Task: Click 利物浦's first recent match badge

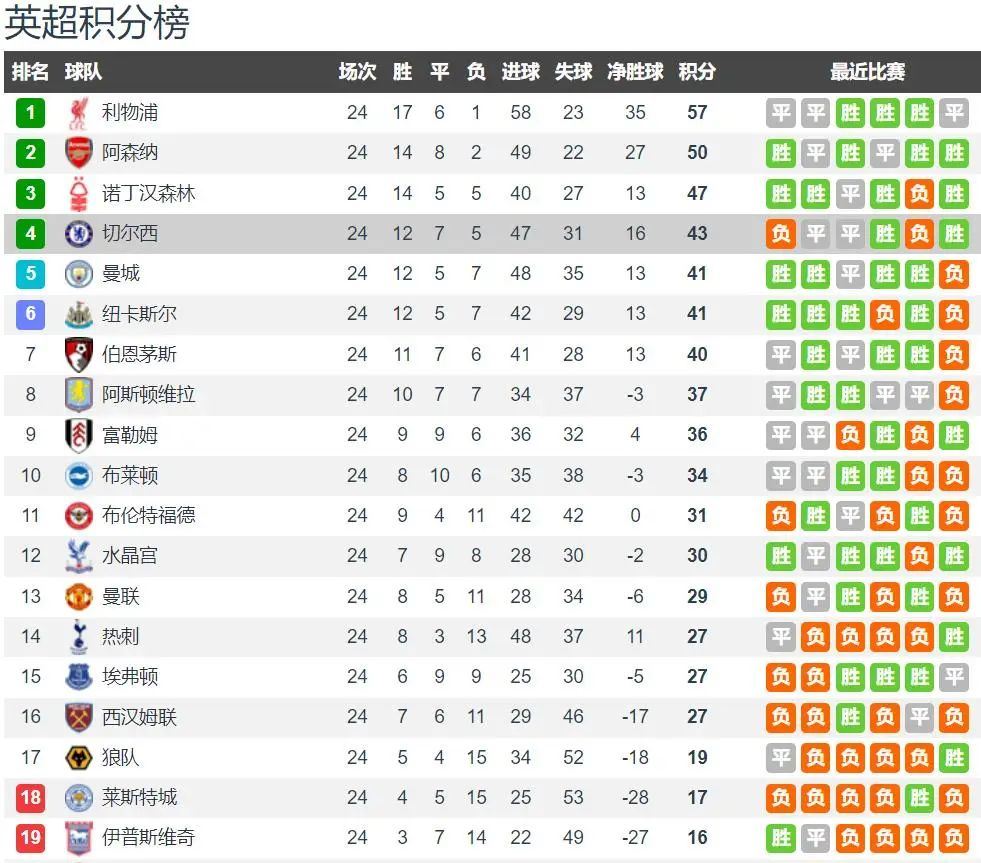Action: [781, 113]
